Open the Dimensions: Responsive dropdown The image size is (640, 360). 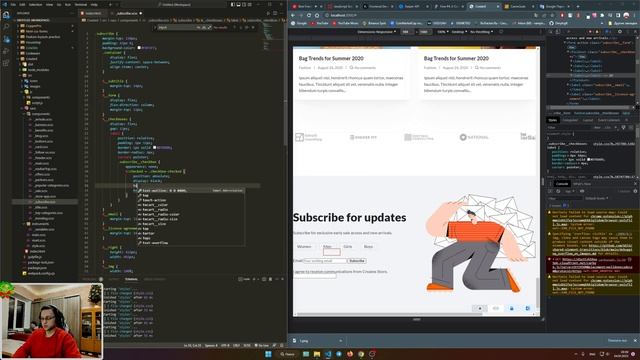pos(376,31)
